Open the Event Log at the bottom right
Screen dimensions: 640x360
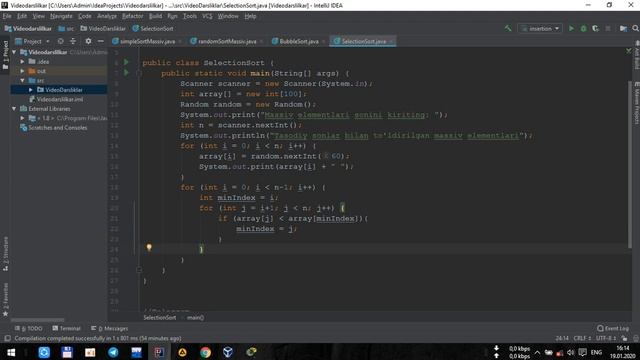coord(613,328)
